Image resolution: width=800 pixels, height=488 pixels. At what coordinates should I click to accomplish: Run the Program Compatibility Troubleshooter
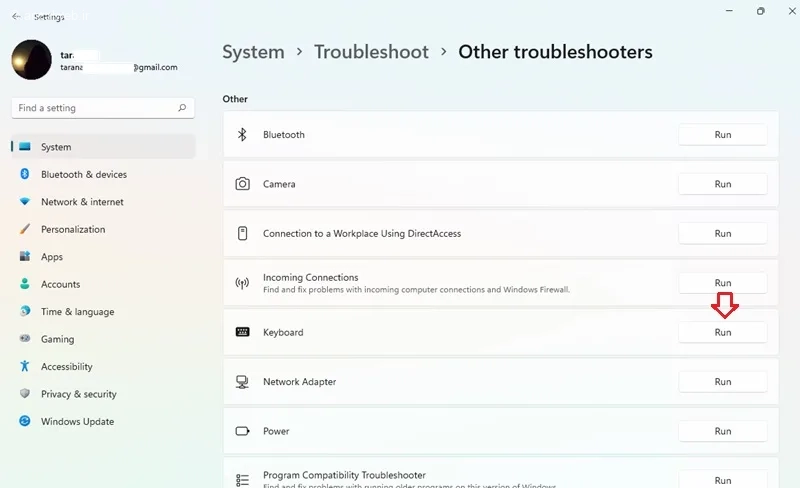(x=722, y=480)
